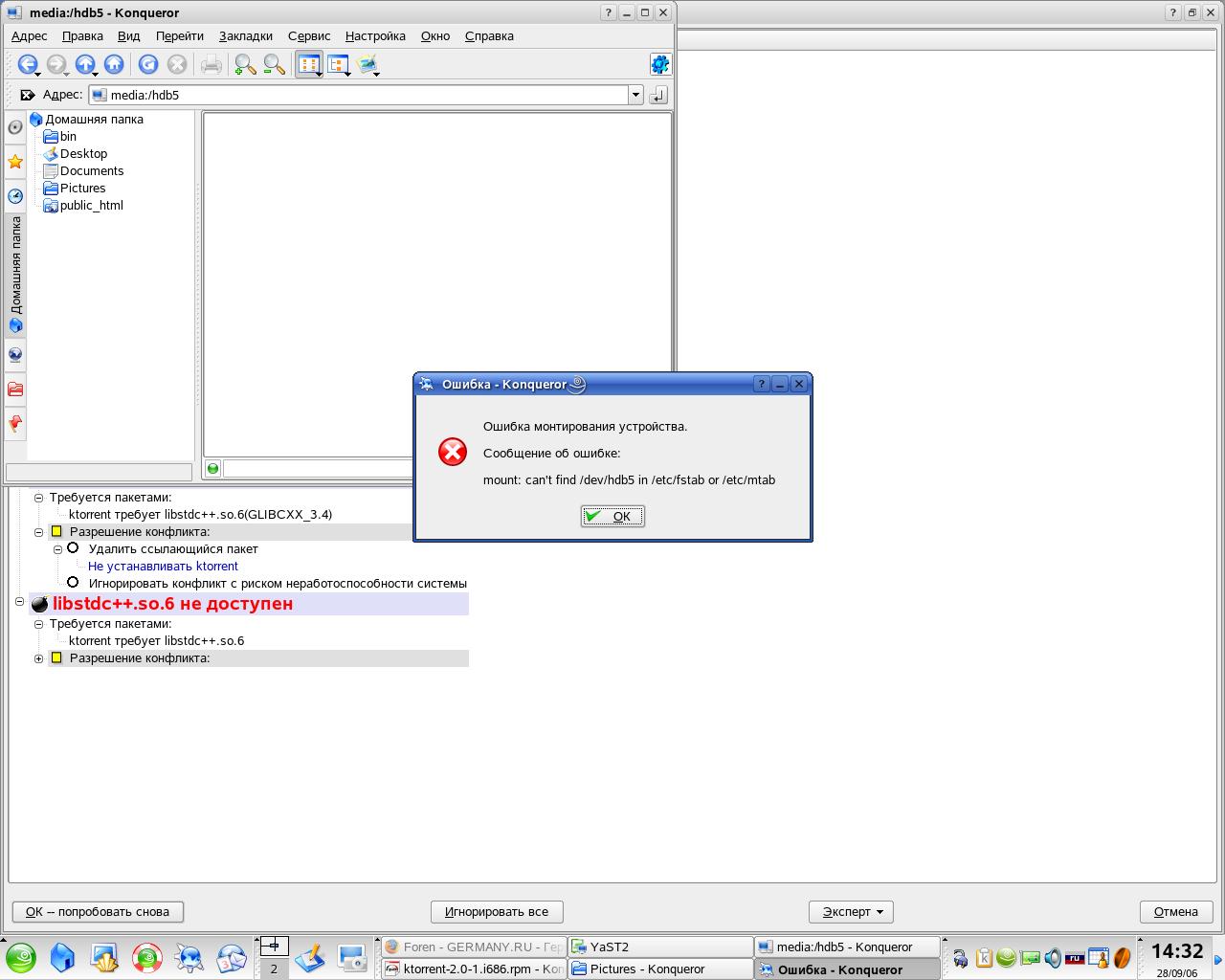This screenshot has height=980, width=1225.
Task: Clear the address bar with clear icon
Action: [27, 95]
